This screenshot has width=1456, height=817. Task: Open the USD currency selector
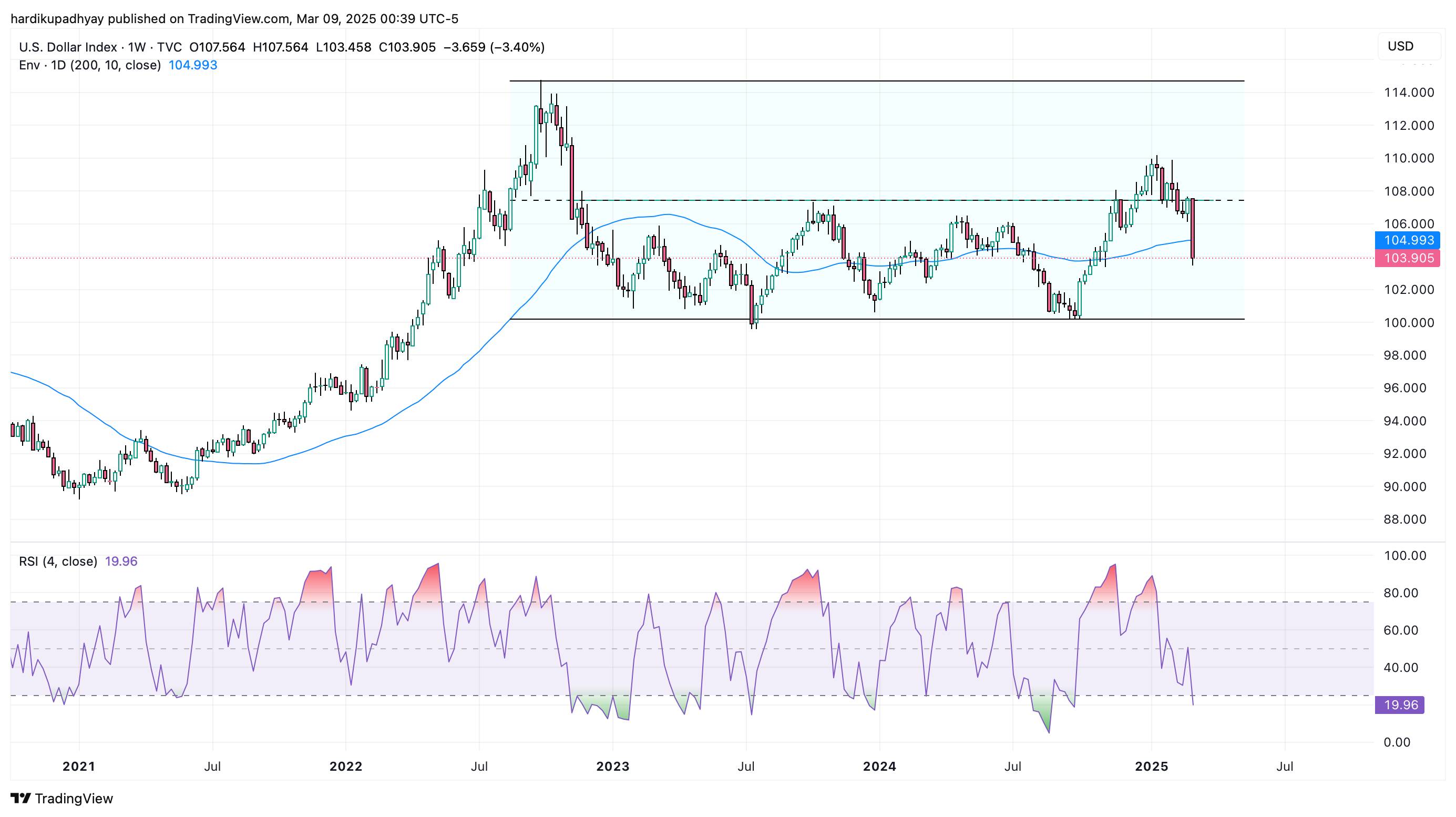[x=1409, y=46]
